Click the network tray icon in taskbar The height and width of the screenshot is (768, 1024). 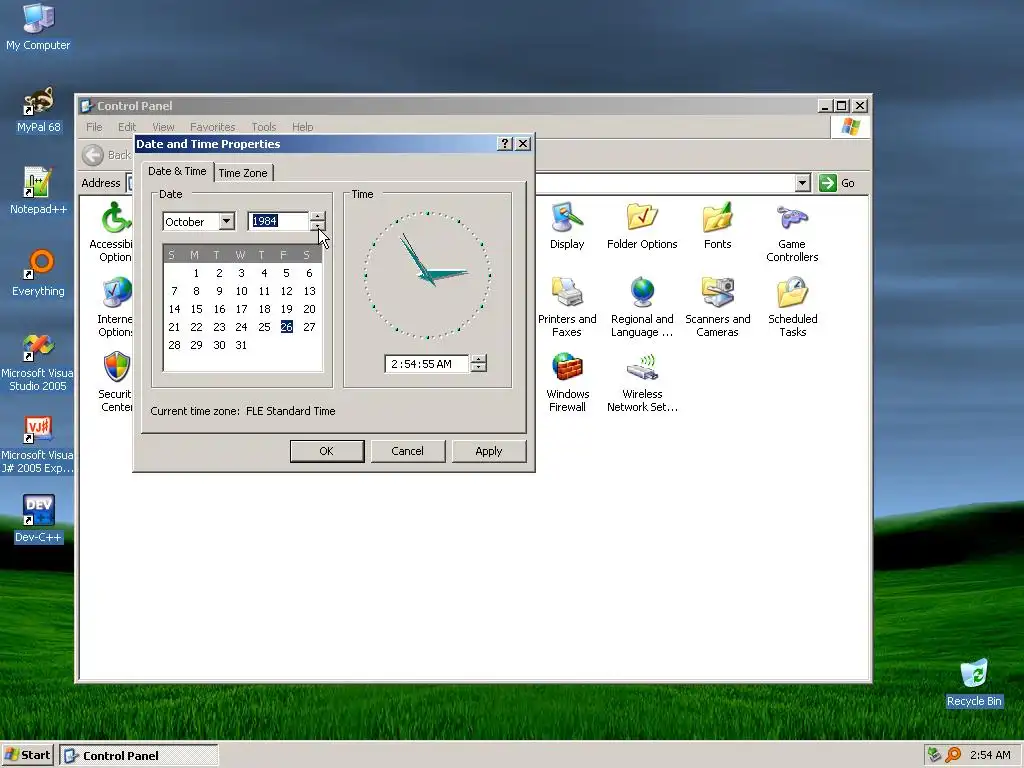point(934,754)
